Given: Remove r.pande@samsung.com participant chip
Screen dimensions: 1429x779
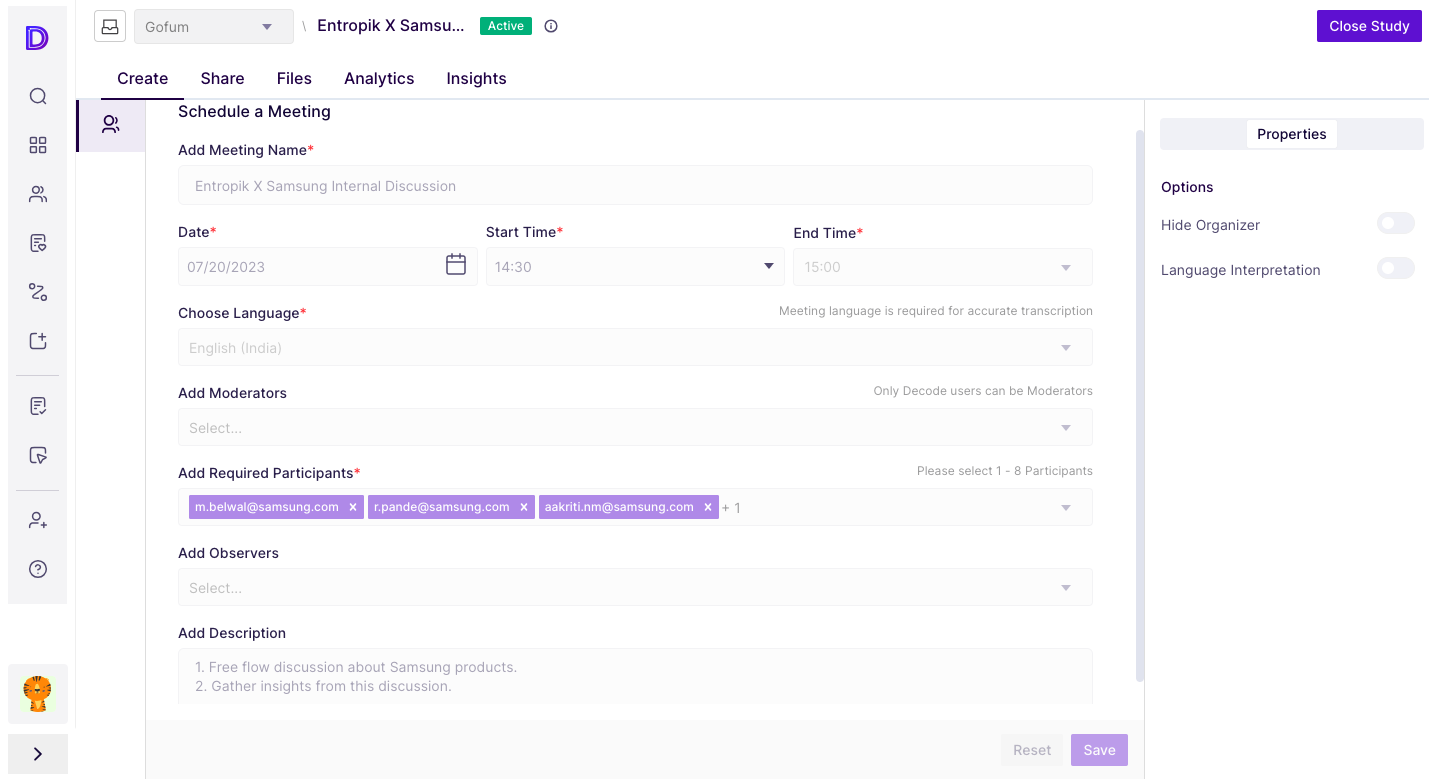Looking at the screenshot, I should pos(523,508).
